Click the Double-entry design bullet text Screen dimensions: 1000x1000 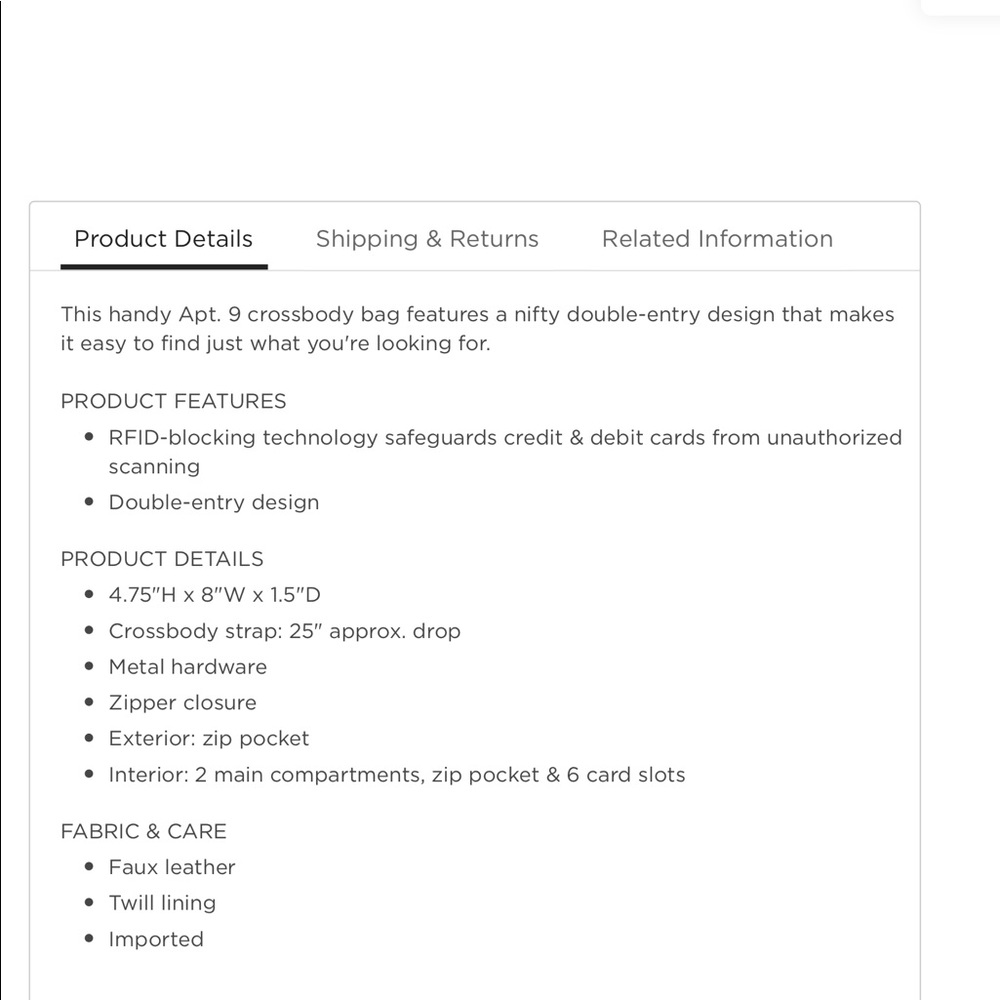coord(214,502)
